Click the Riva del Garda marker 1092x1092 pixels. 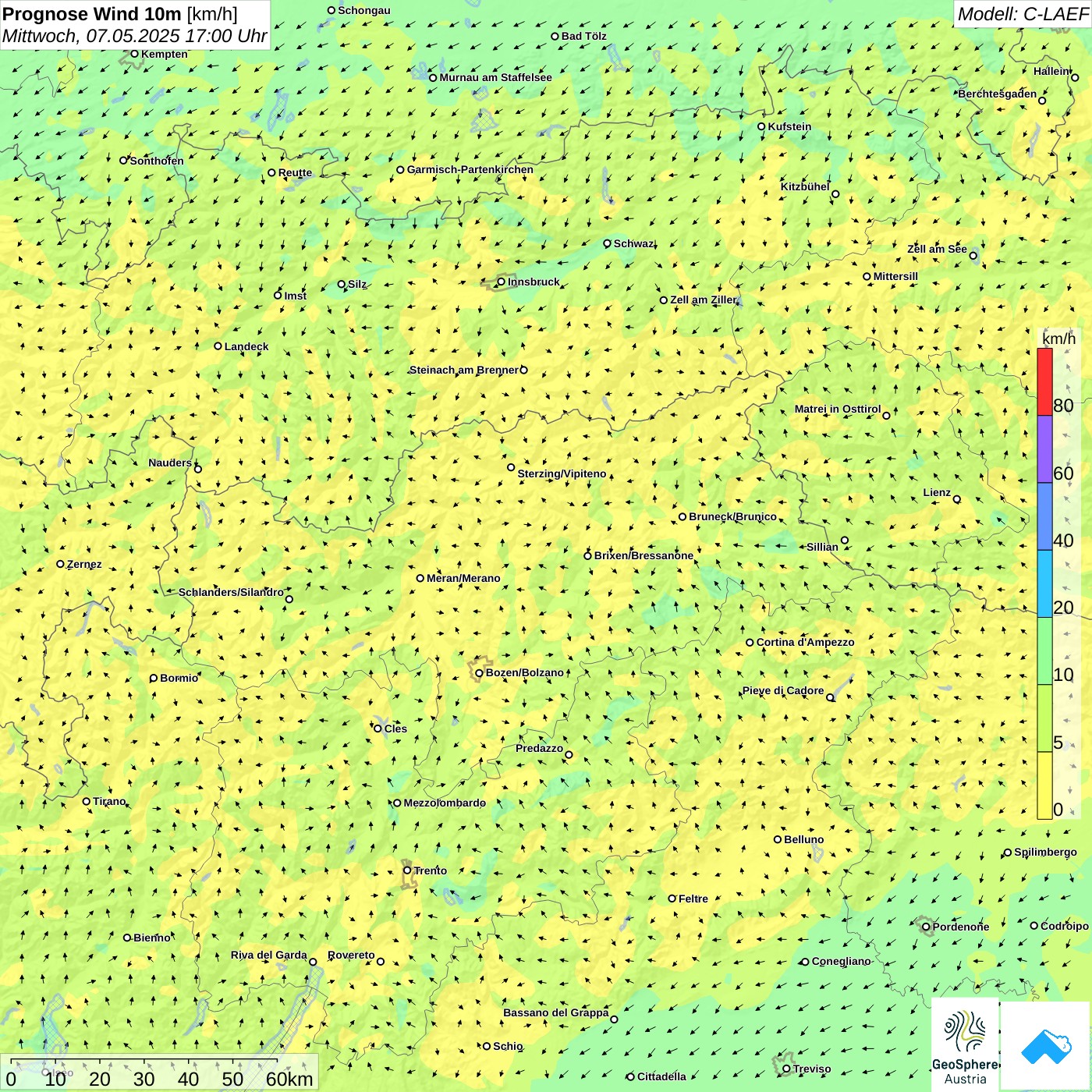click(313, 963)
